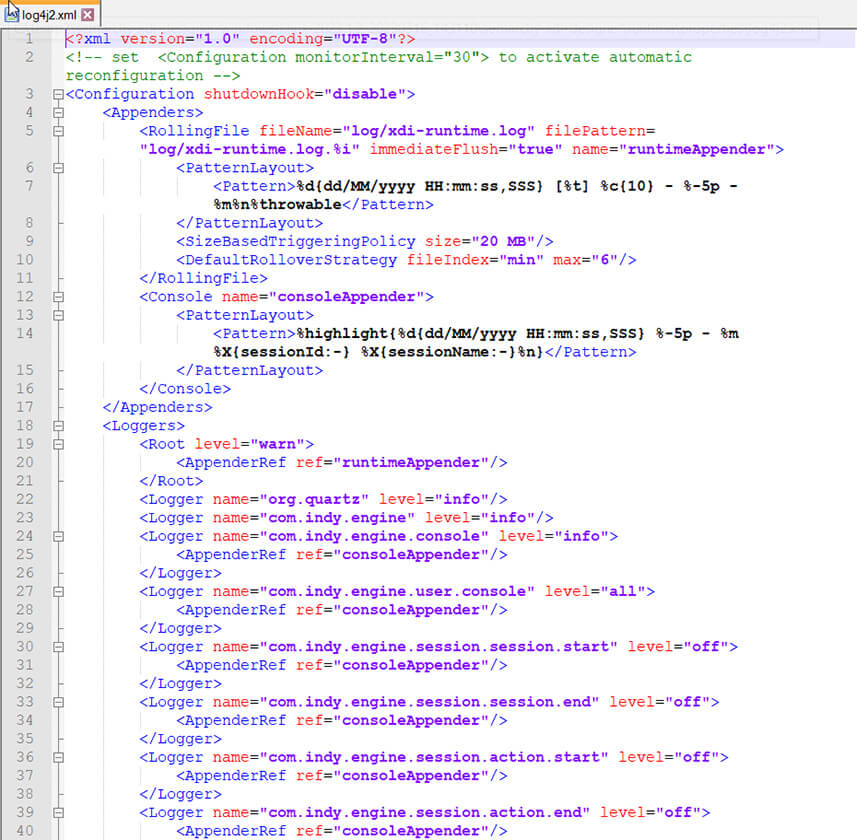Collapse the session.action.end logger block

point(57,811)
